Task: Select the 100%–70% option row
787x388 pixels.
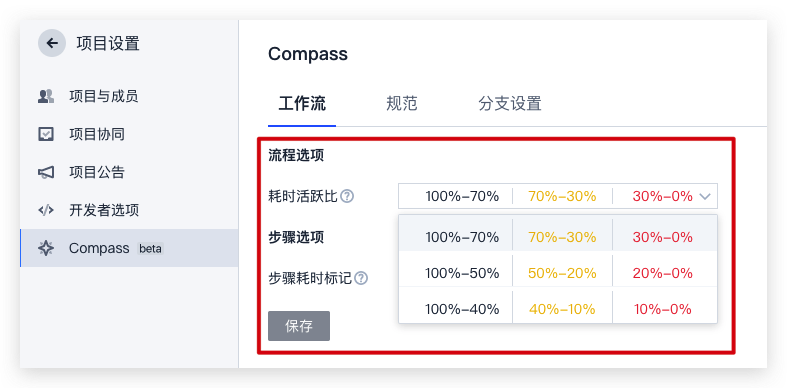Action: pos(558,234)
